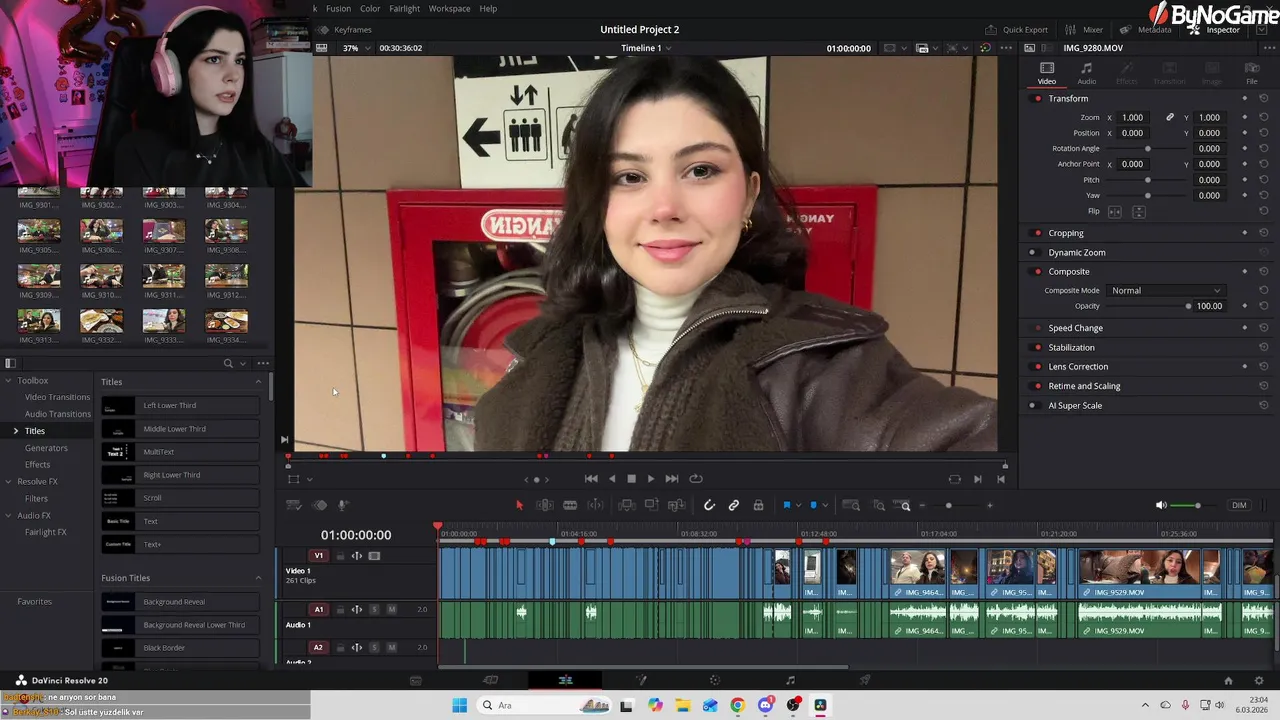Collapse the Titles list section
The image size is (1280, 720).
point(258,381)
